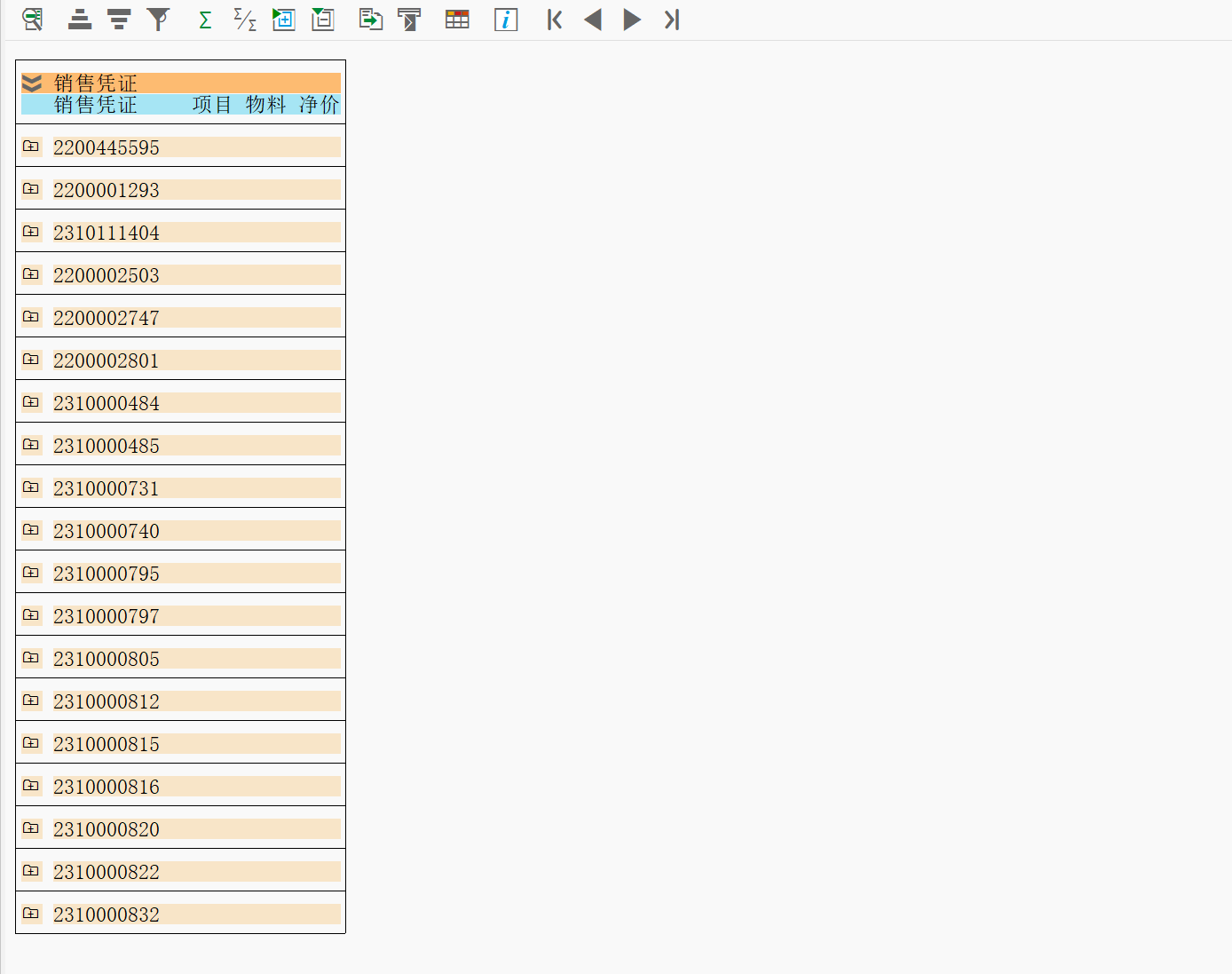The width and height of the screenshot is (1232, 974).
Task: Sort the document list in descending order
Action: click(119, 19)
